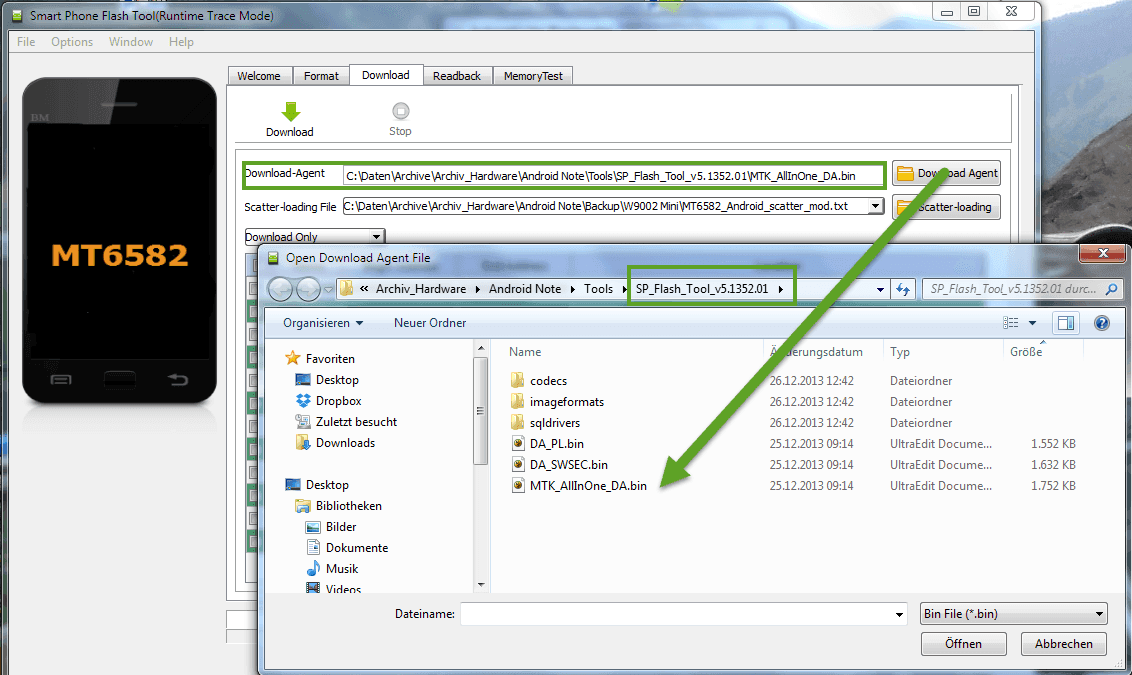Sort files by the Name column header

tap(525, 352)
